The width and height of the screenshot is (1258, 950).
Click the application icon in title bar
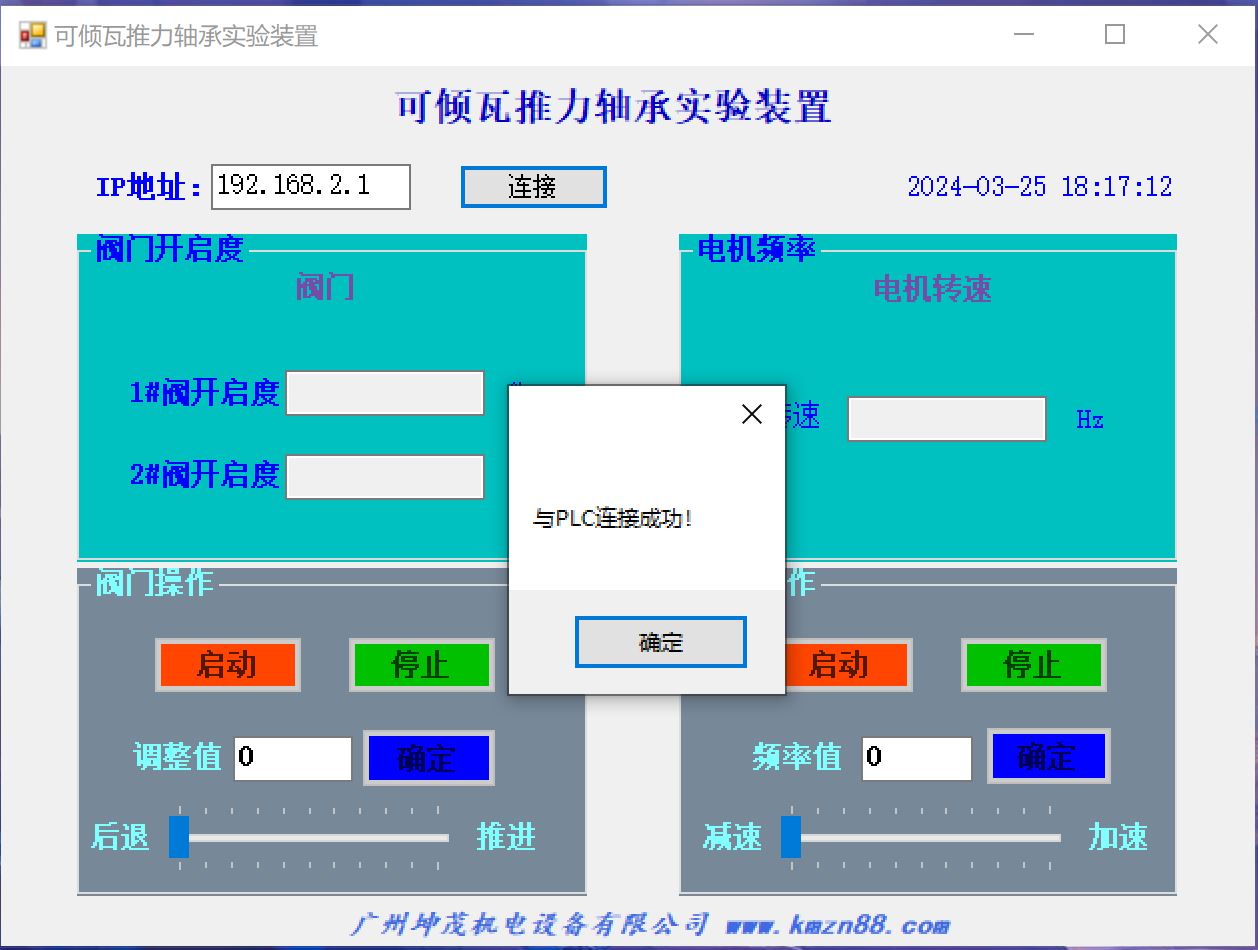click(32, 36)
